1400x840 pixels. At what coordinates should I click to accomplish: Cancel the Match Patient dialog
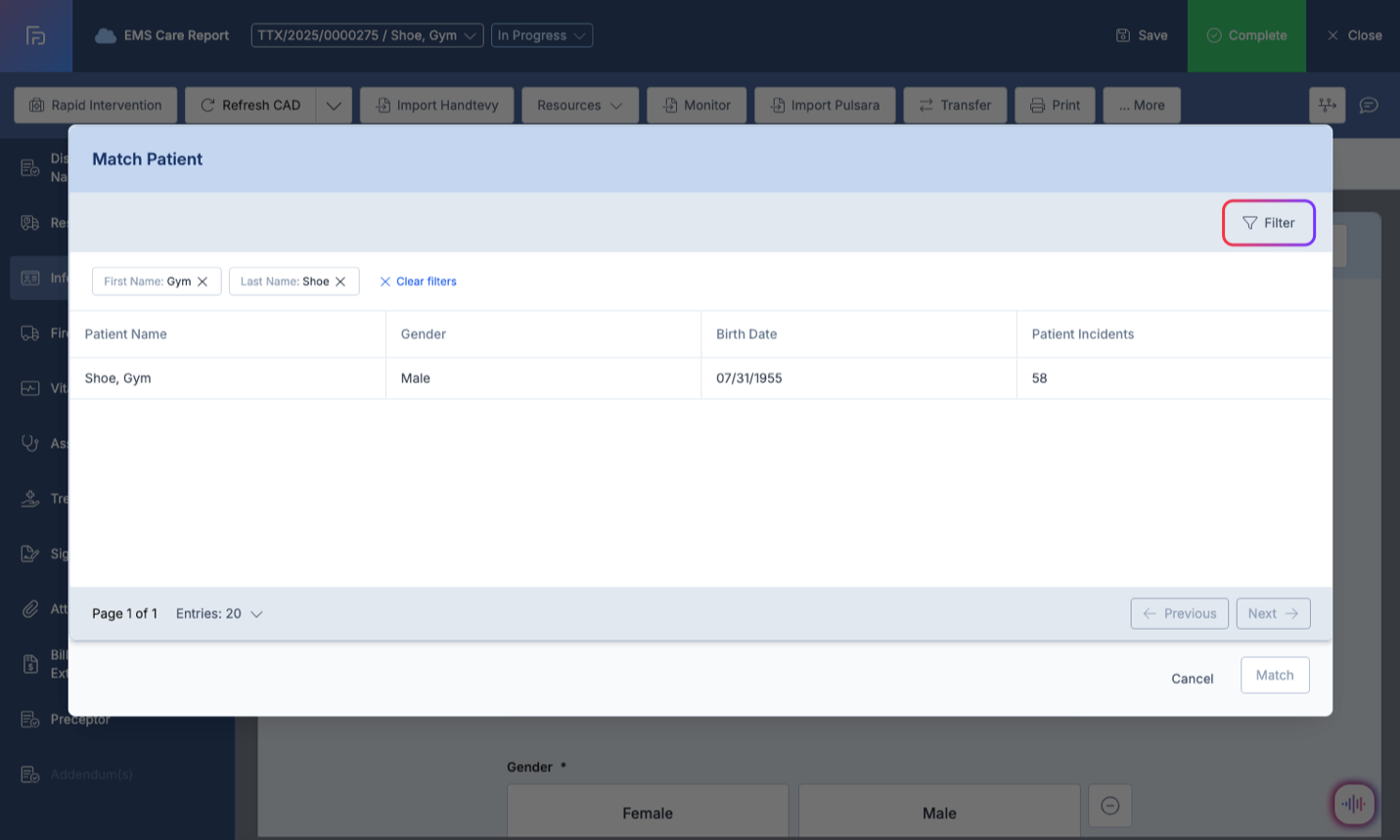tap(1192, 679)
